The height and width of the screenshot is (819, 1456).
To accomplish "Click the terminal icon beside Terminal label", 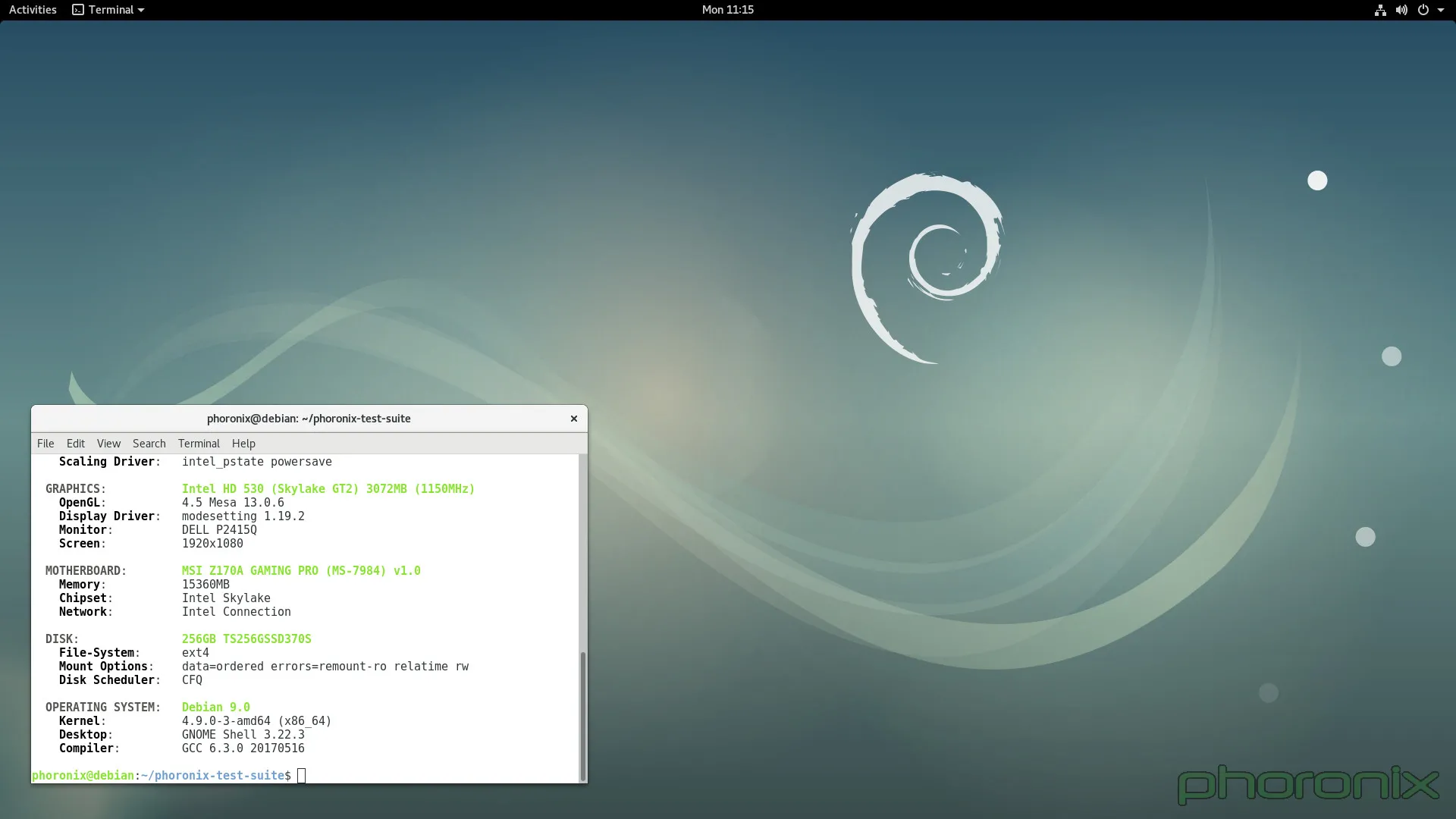I will click(x=78, y=10).
